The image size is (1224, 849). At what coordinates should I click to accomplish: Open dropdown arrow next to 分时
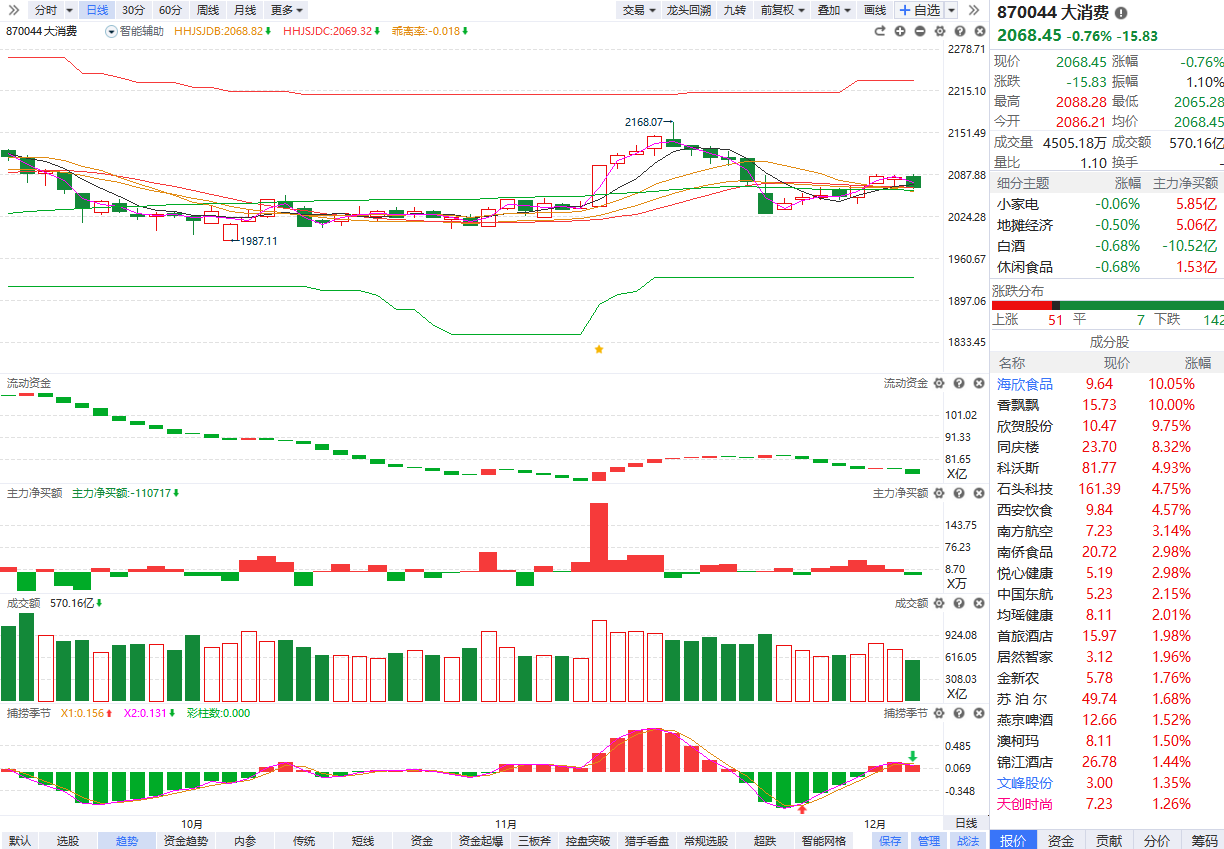(x=69, y=10)
